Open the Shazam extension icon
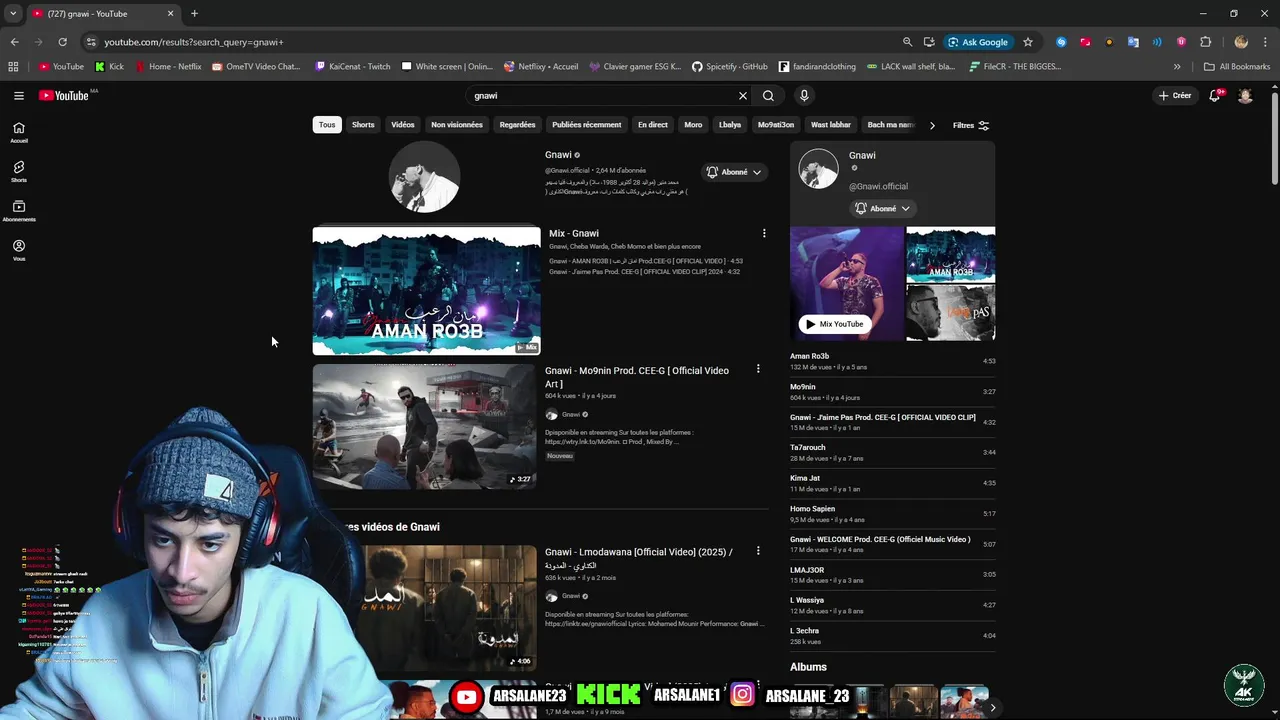 (x=1061, y=42)
